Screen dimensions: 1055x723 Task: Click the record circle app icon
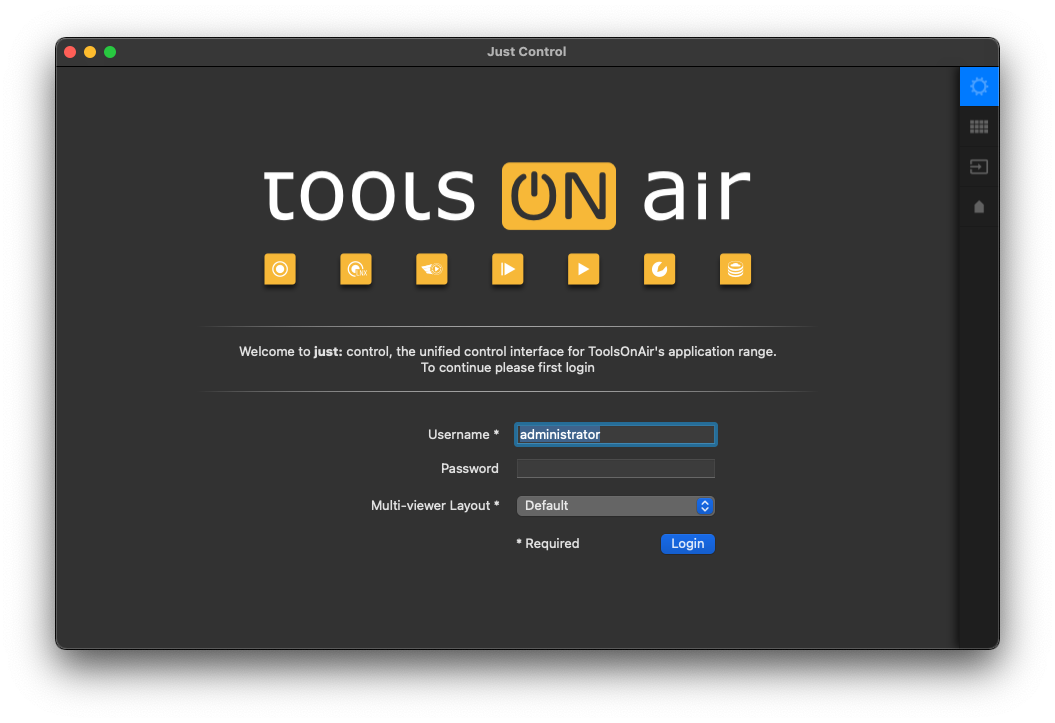[x=280, y=269]
